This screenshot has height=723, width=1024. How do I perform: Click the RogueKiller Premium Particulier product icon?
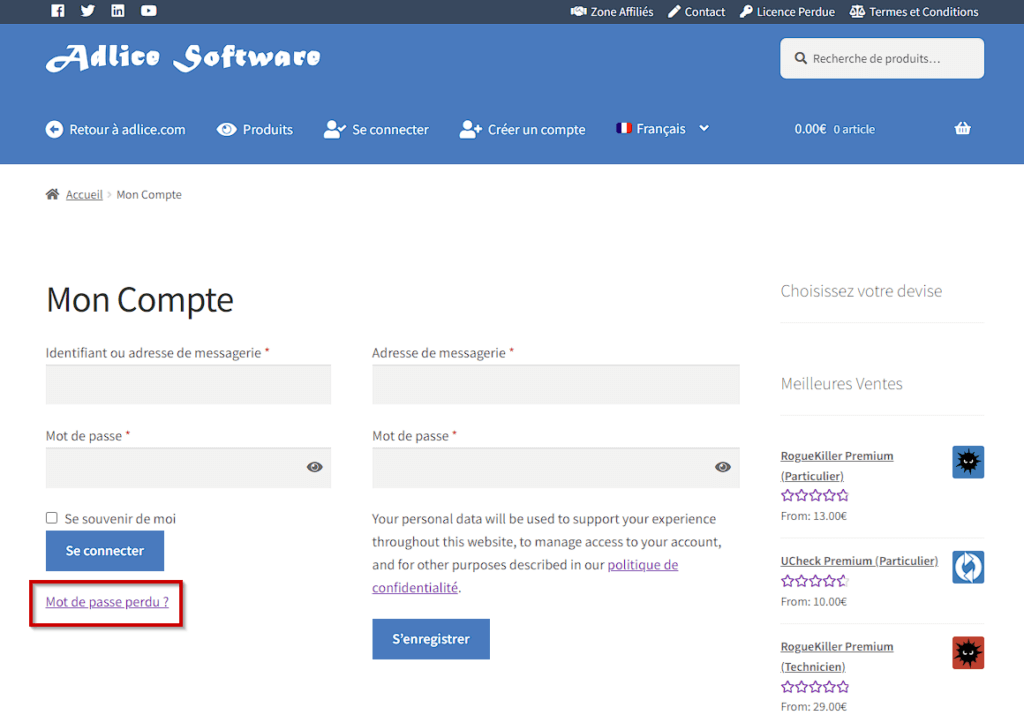(967, 462)
